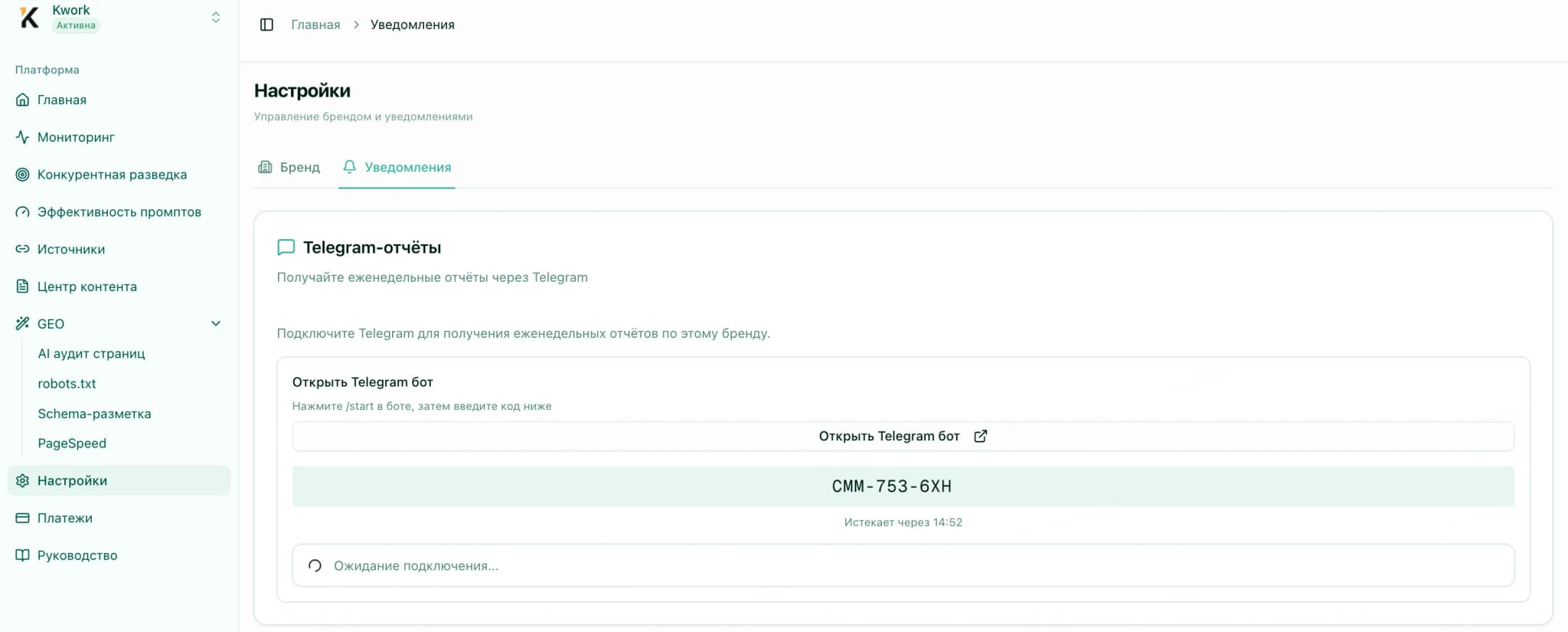Screen dimensions: 1568x632
Task: Click the GEO menu label
Action: tap(51, 324)
